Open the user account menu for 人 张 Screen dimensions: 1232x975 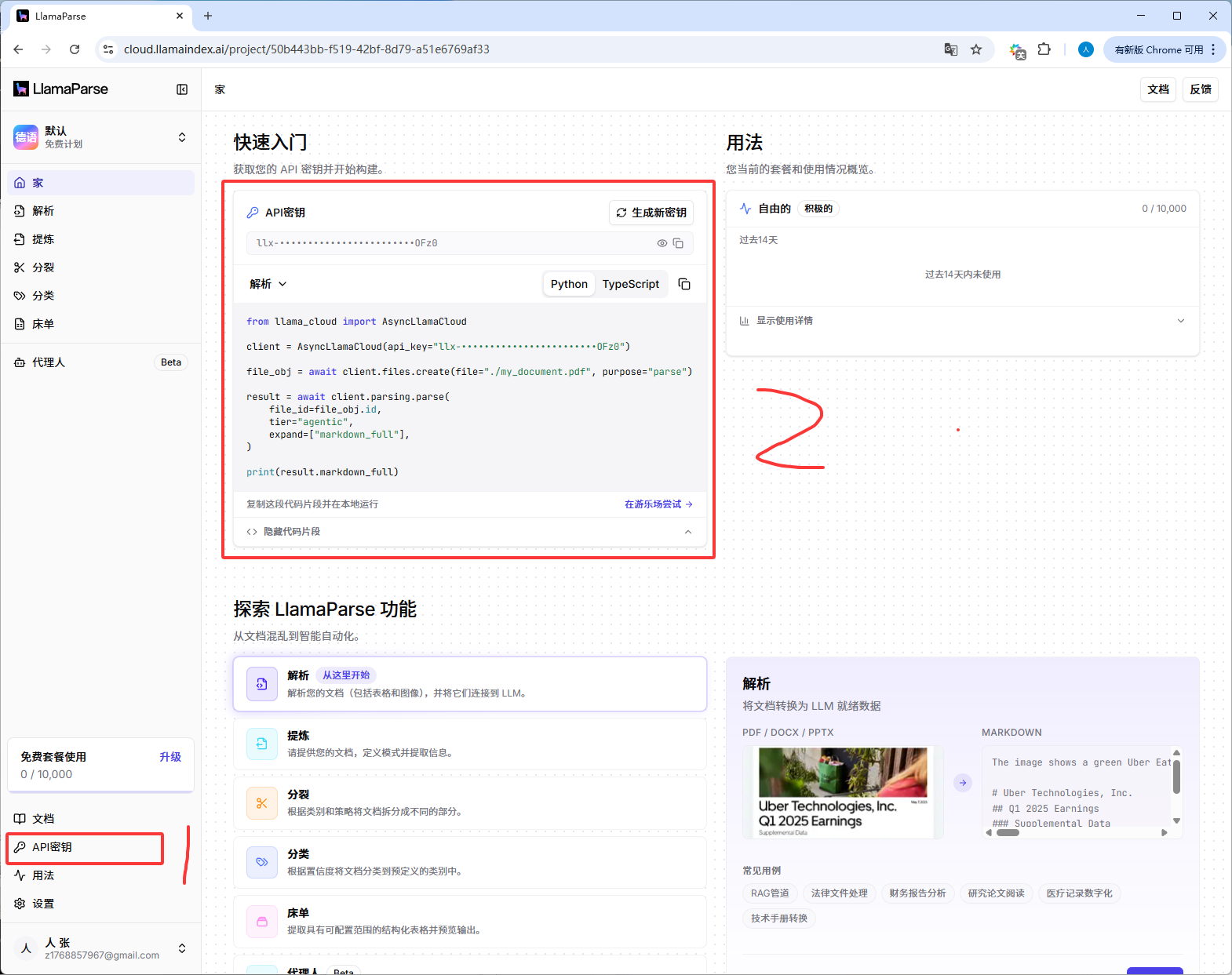(101, 948)
